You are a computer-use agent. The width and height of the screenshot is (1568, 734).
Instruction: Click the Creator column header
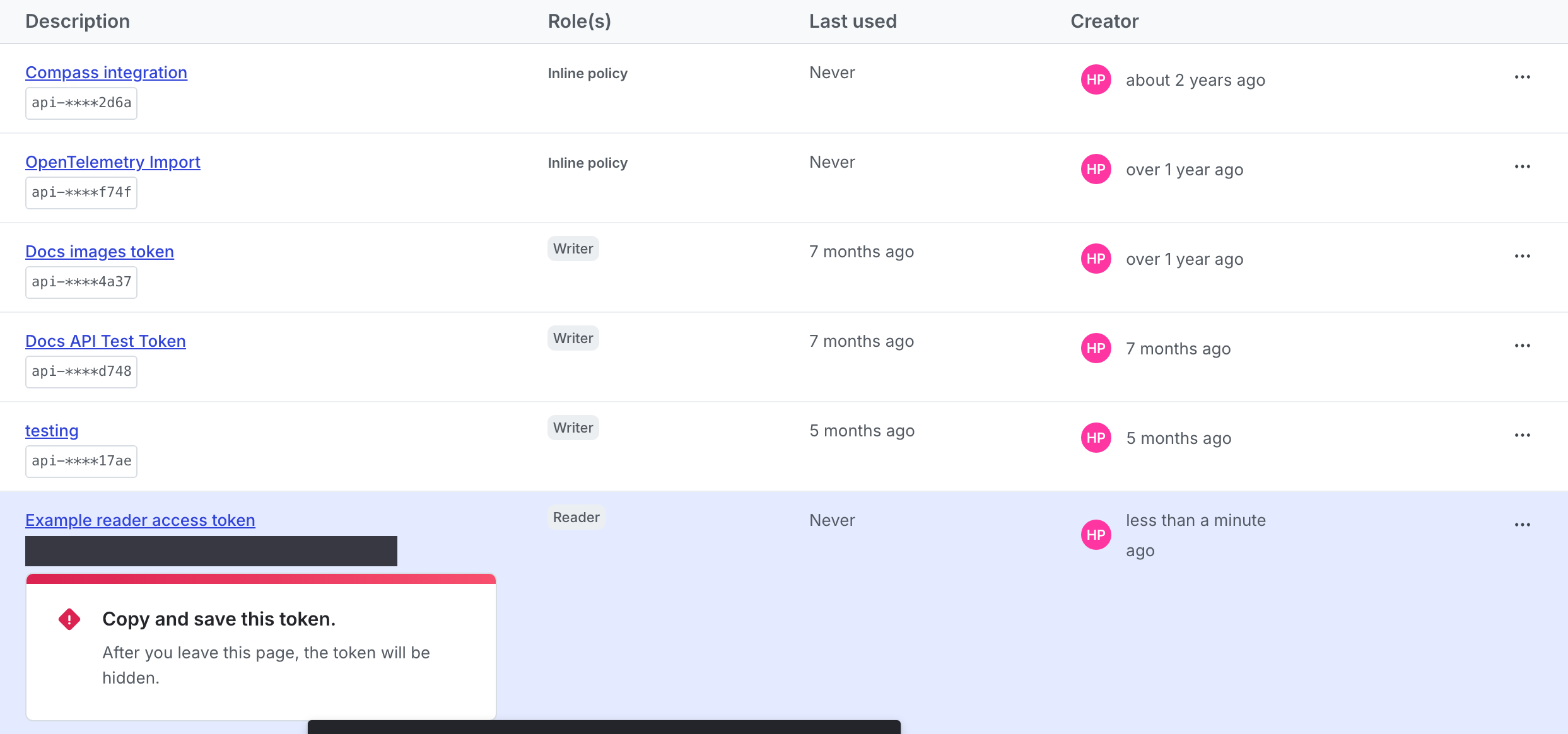(x=1104, y=21)
